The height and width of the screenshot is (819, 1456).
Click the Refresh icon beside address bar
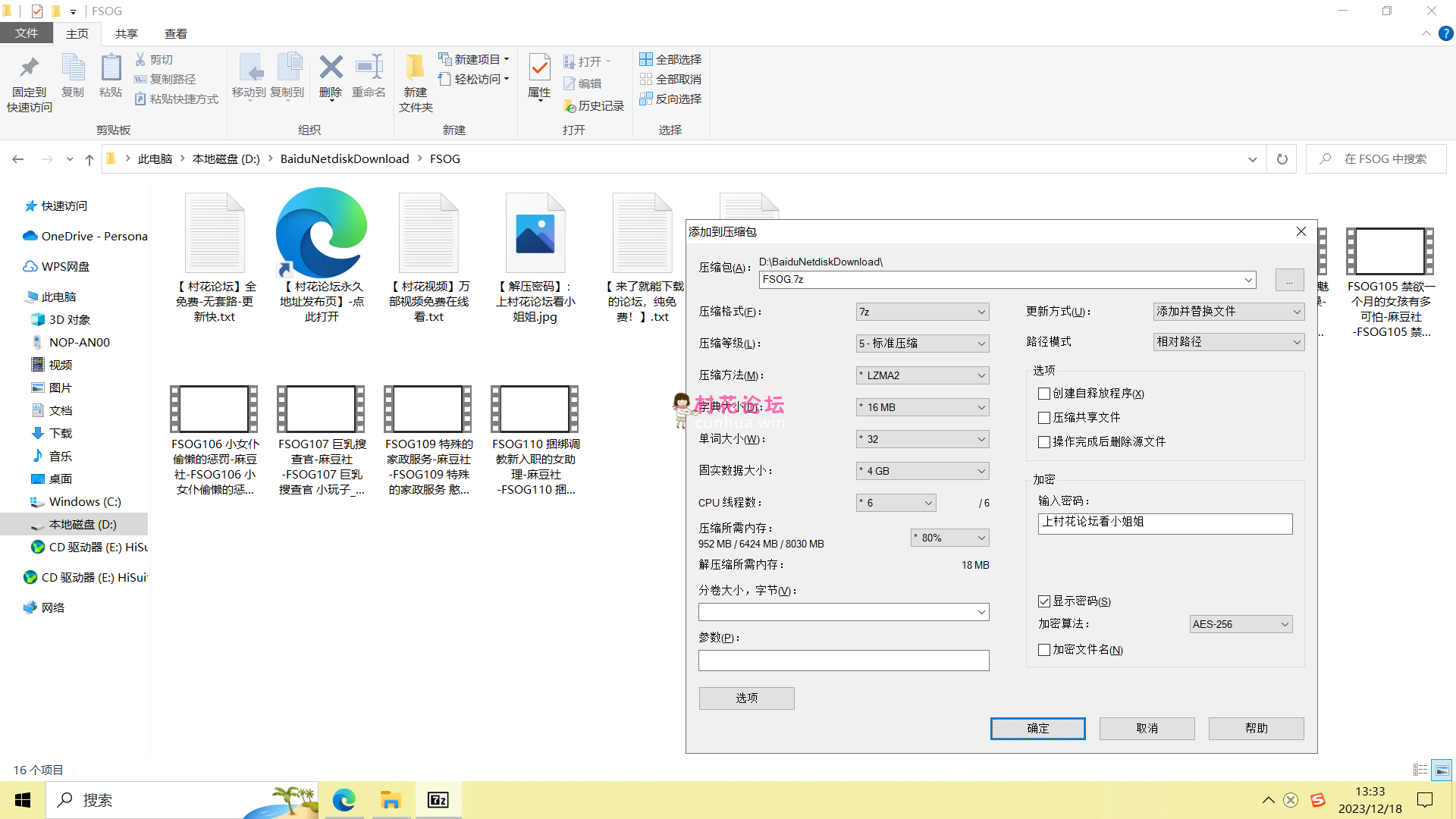click(1282, 159)
